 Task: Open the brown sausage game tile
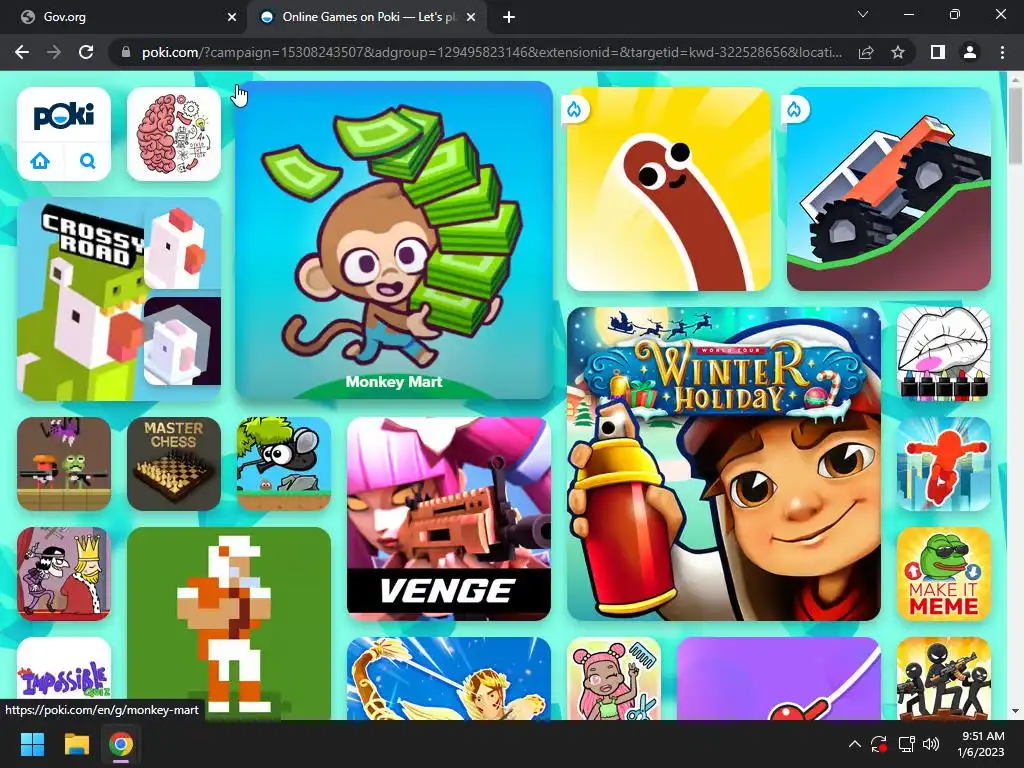click(669, 189)
